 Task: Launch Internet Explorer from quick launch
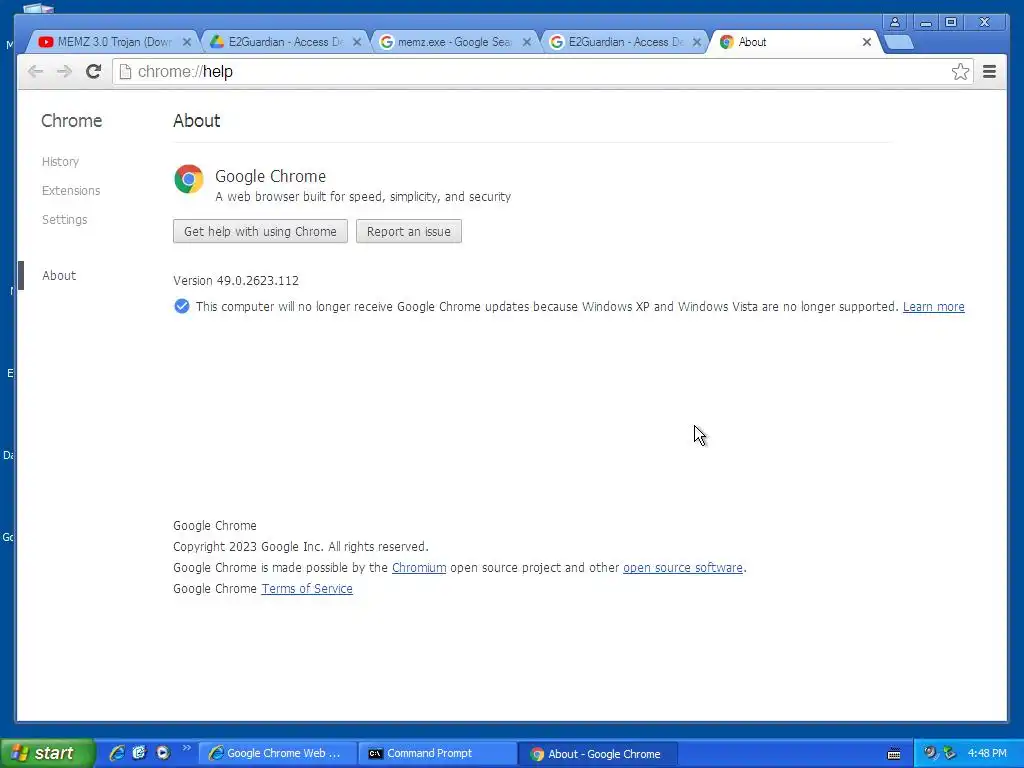coord(117,753)
